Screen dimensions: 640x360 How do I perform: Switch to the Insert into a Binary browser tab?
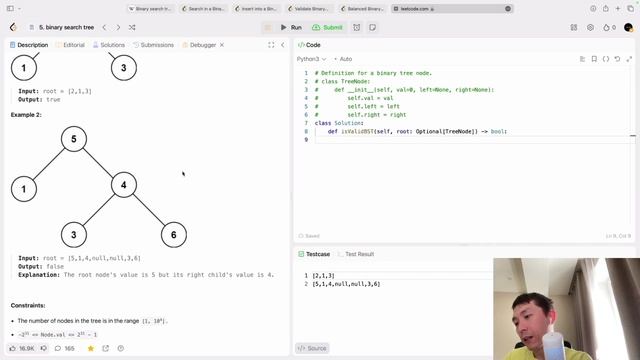[257, 9]
